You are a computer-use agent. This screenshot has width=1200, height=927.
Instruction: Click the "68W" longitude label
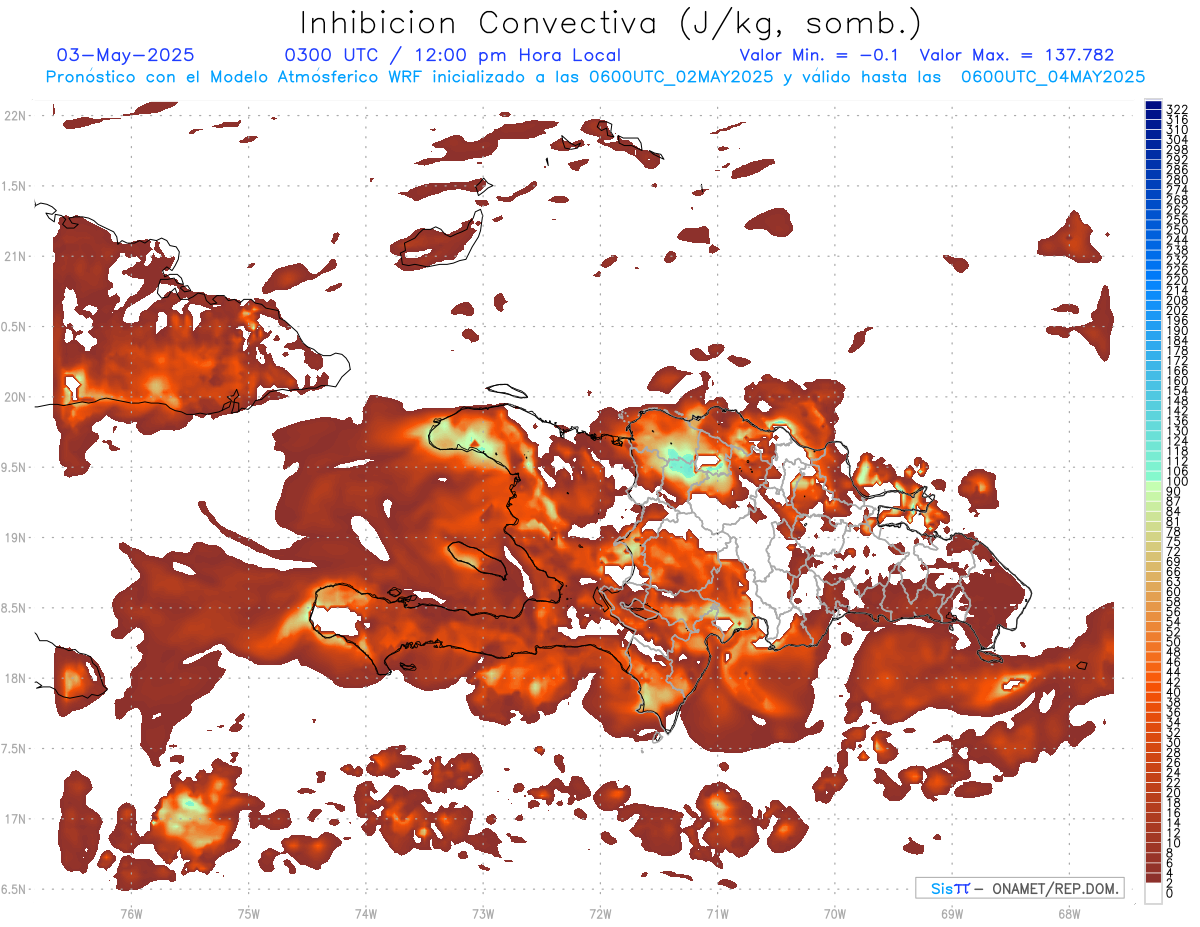(x=1069, y=913)
